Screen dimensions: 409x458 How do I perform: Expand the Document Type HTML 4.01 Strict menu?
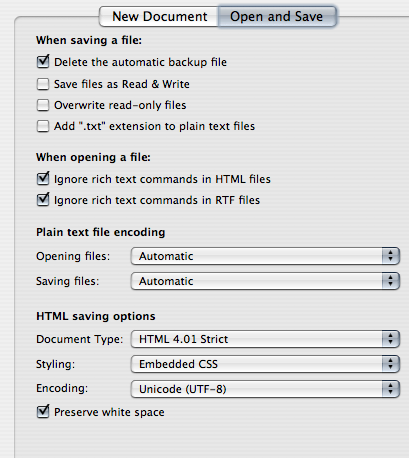tap(265, 339)
